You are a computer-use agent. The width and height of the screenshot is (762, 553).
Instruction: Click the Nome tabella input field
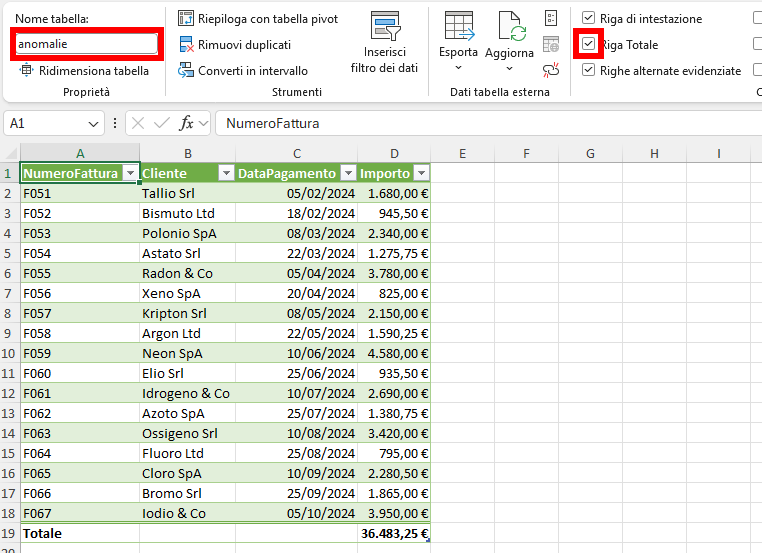click(86, 44)
